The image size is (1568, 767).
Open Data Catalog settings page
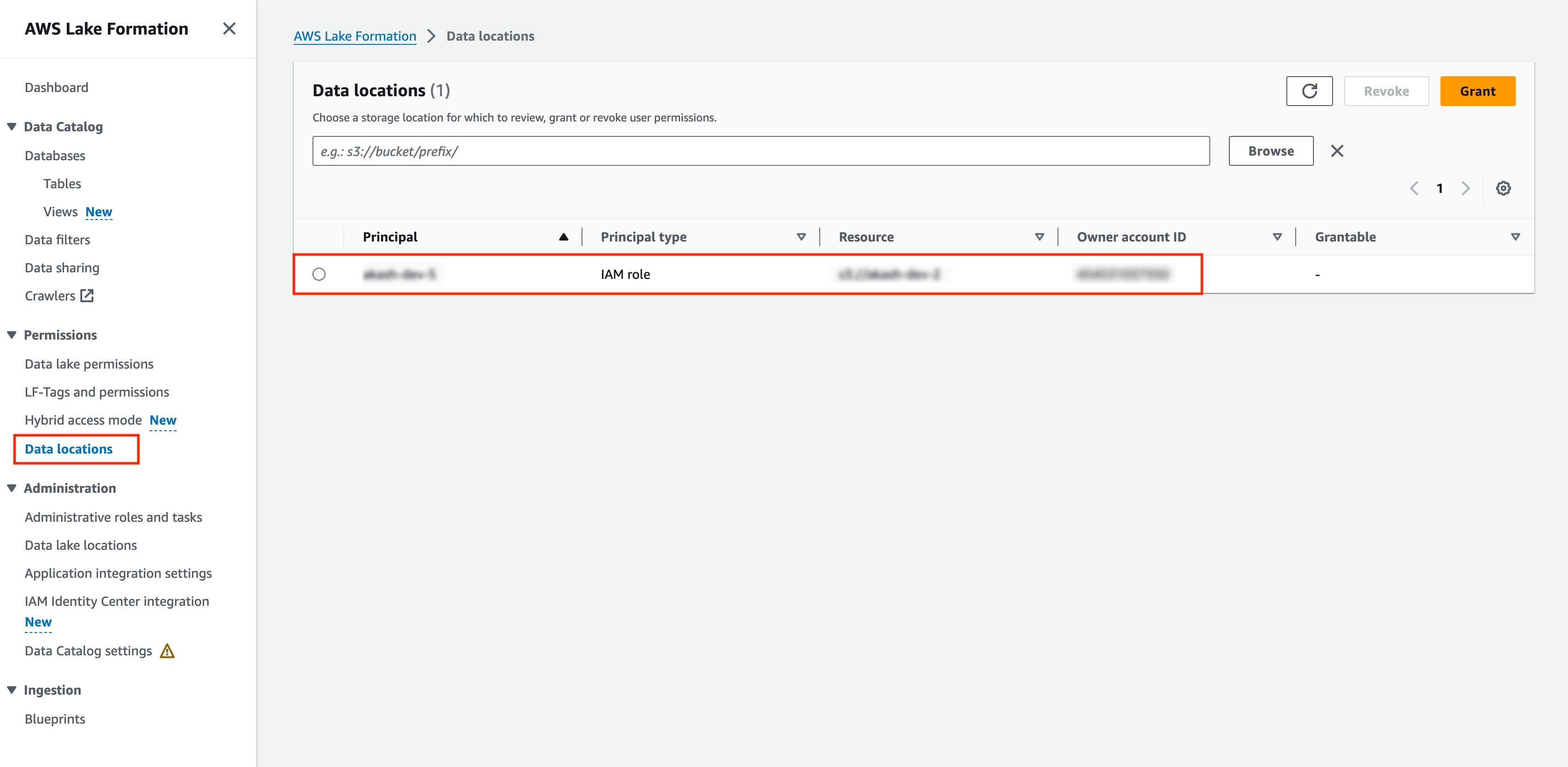pos(88,651)
